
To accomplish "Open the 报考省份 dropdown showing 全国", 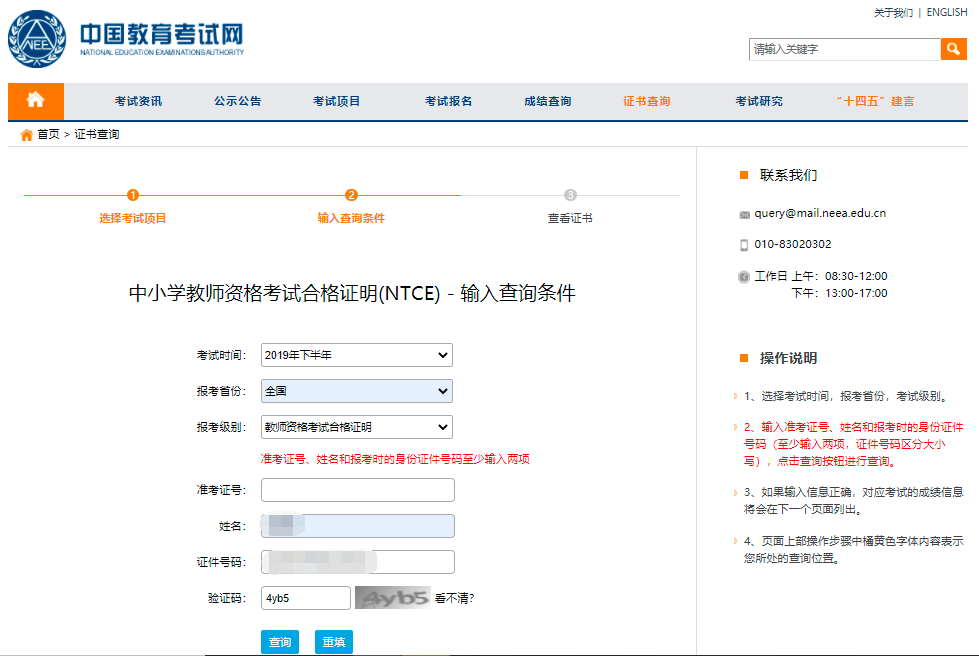I will tap(356, 390).
